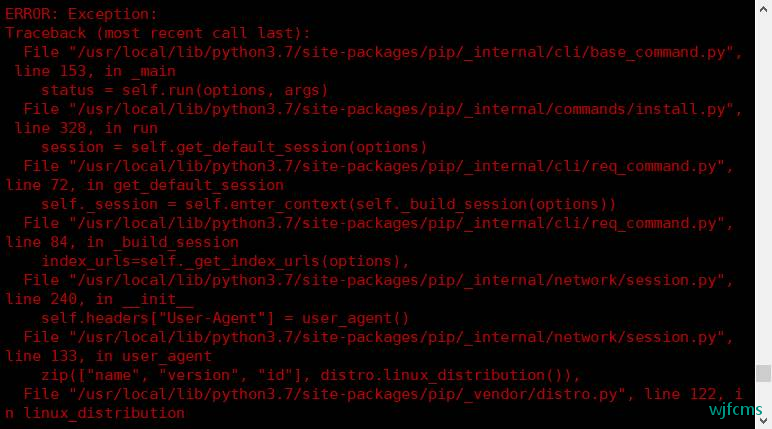The image size is (772, 429).
Task: Click the base_command.py file path
Action: (401, 52)
